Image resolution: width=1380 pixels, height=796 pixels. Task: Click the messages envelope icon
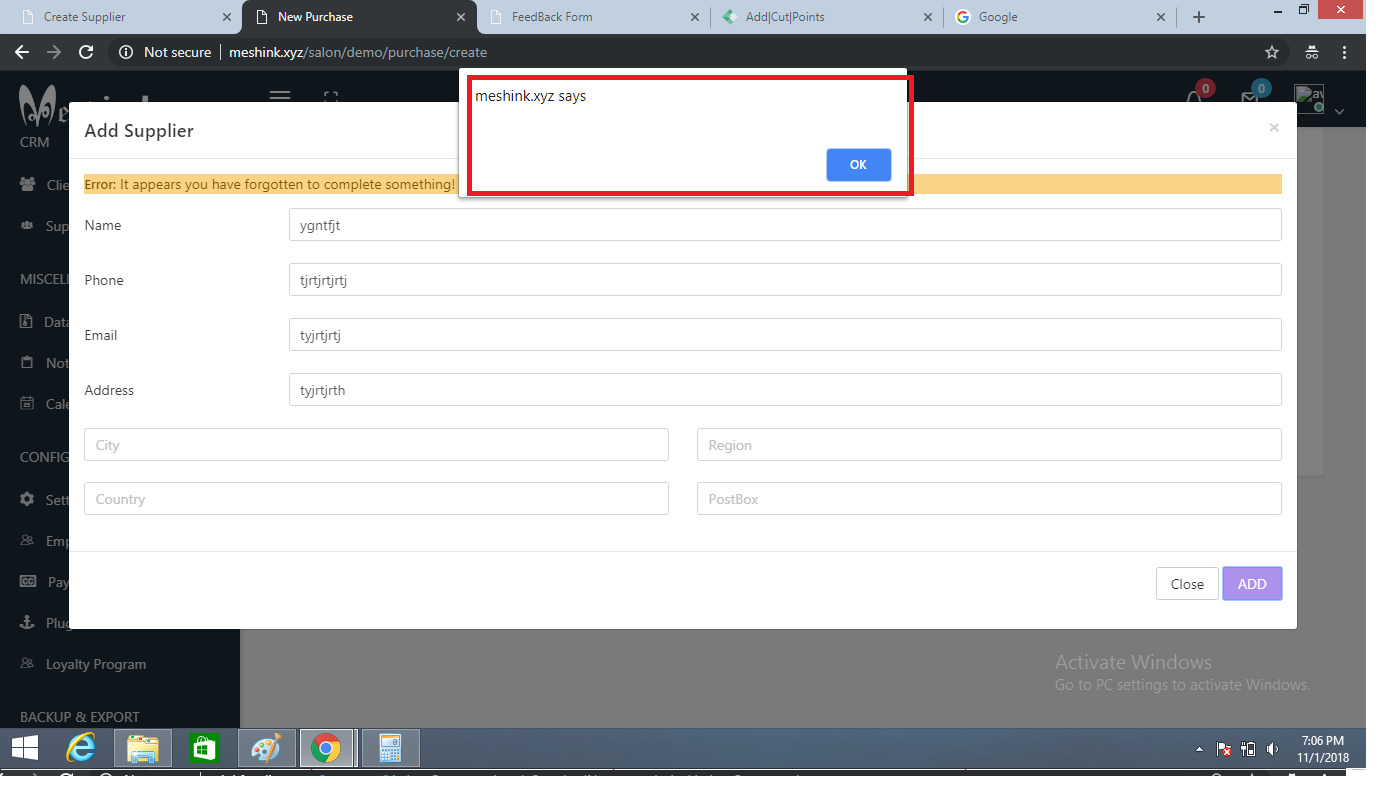pyautogui.click(x=1249, y=98)
